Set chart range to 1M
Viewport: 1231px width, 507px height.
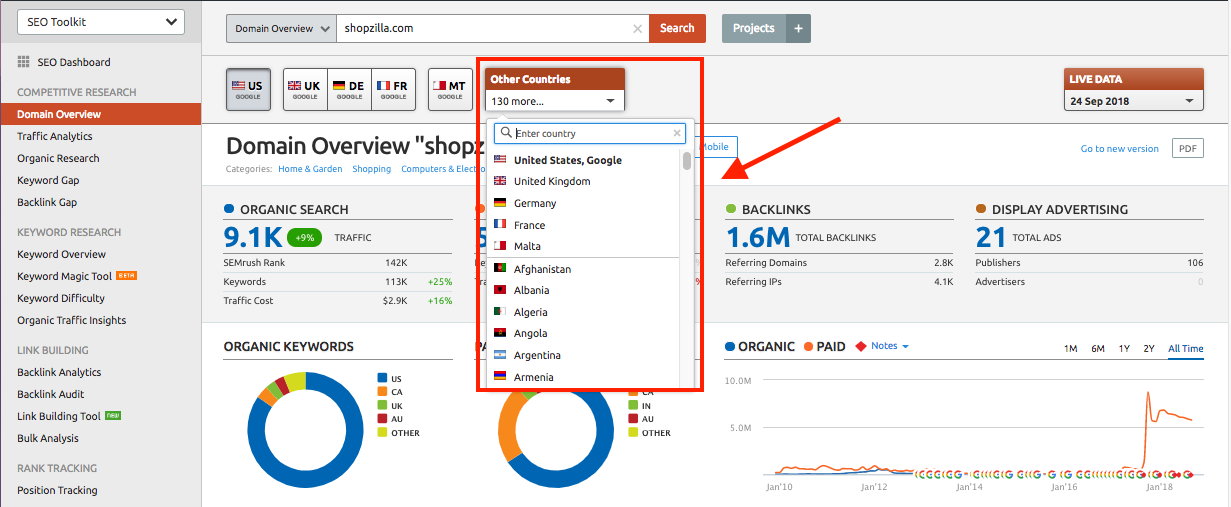(1070, 348)
